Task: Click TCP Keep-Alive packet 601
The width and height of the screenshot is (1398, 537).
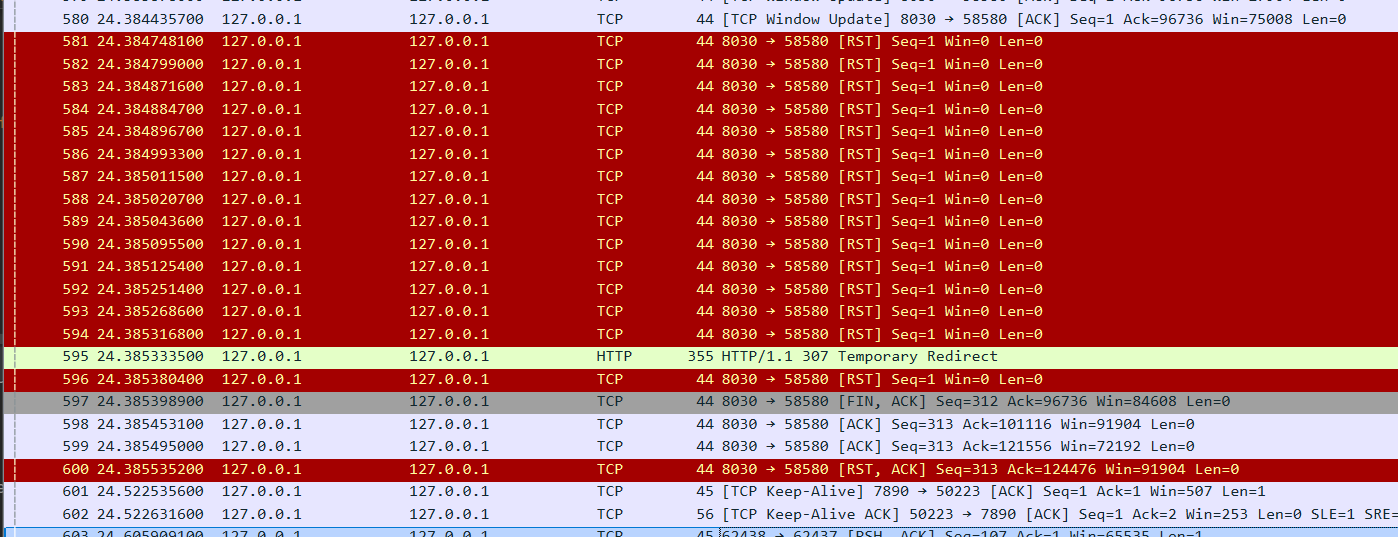Action: tap(700, 491)
